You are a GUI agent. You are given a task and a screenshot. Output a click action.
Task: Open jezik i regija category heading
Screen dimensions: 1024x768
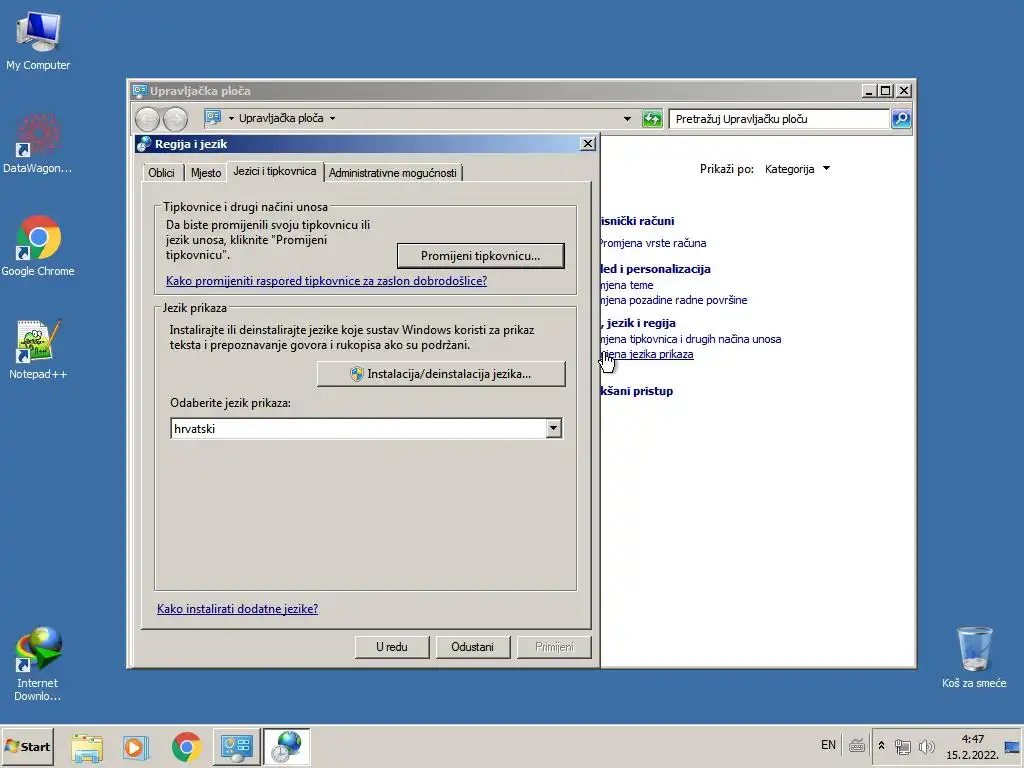(638, 323)
